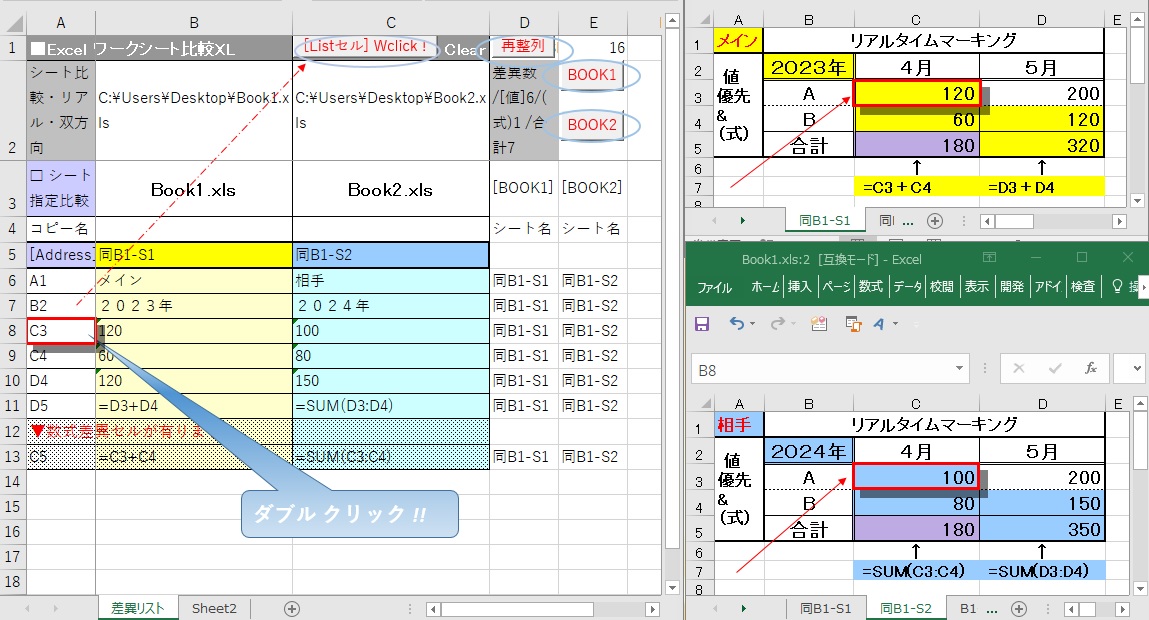This screenshot has width=1149, height=620.
Task: Open the ファイル menu tab
Action: 714,287
